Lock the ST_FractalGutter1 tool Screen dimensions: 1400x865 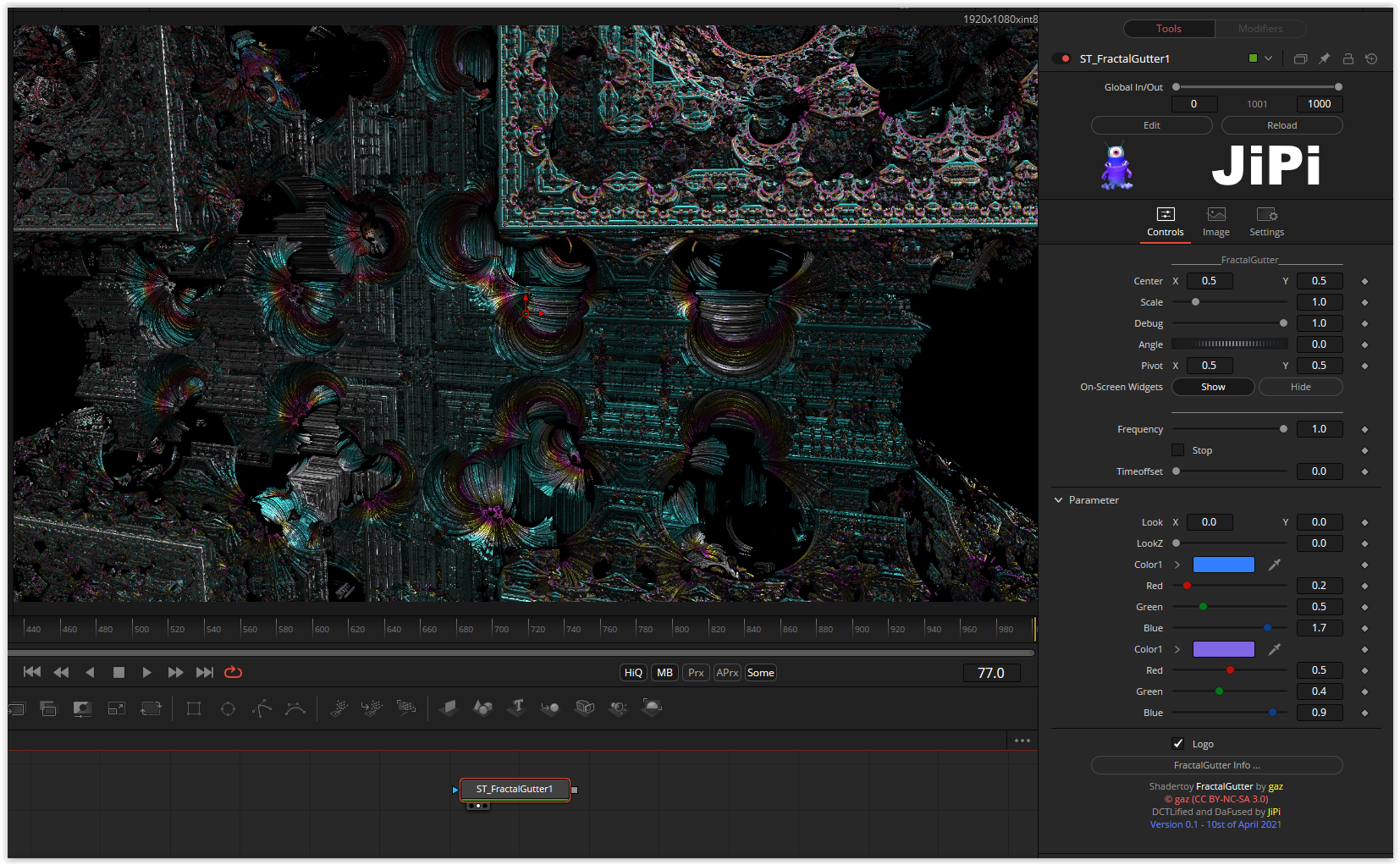[1348, 58]
